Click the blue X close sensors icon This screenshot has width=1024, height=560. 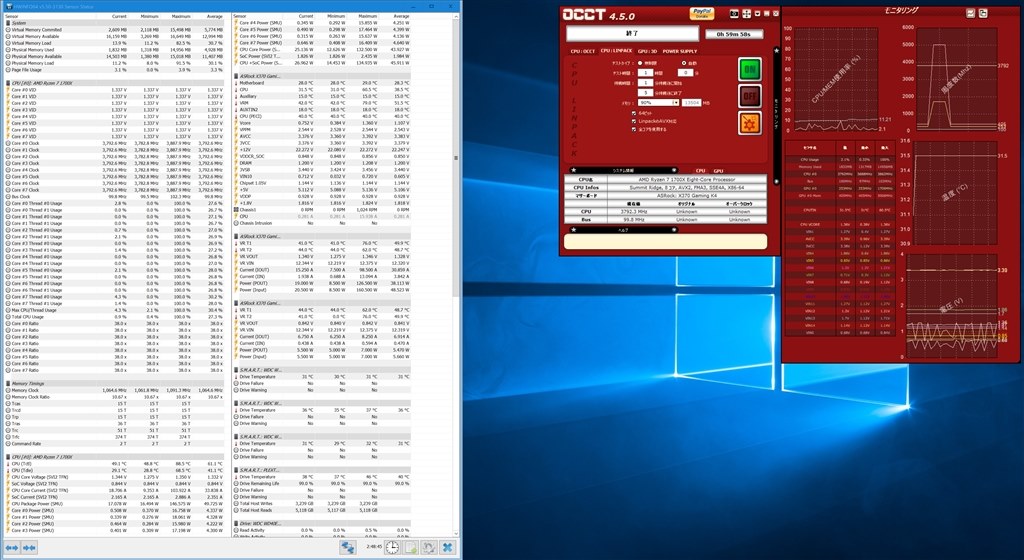pyautogui.click(x=447, y=548)
